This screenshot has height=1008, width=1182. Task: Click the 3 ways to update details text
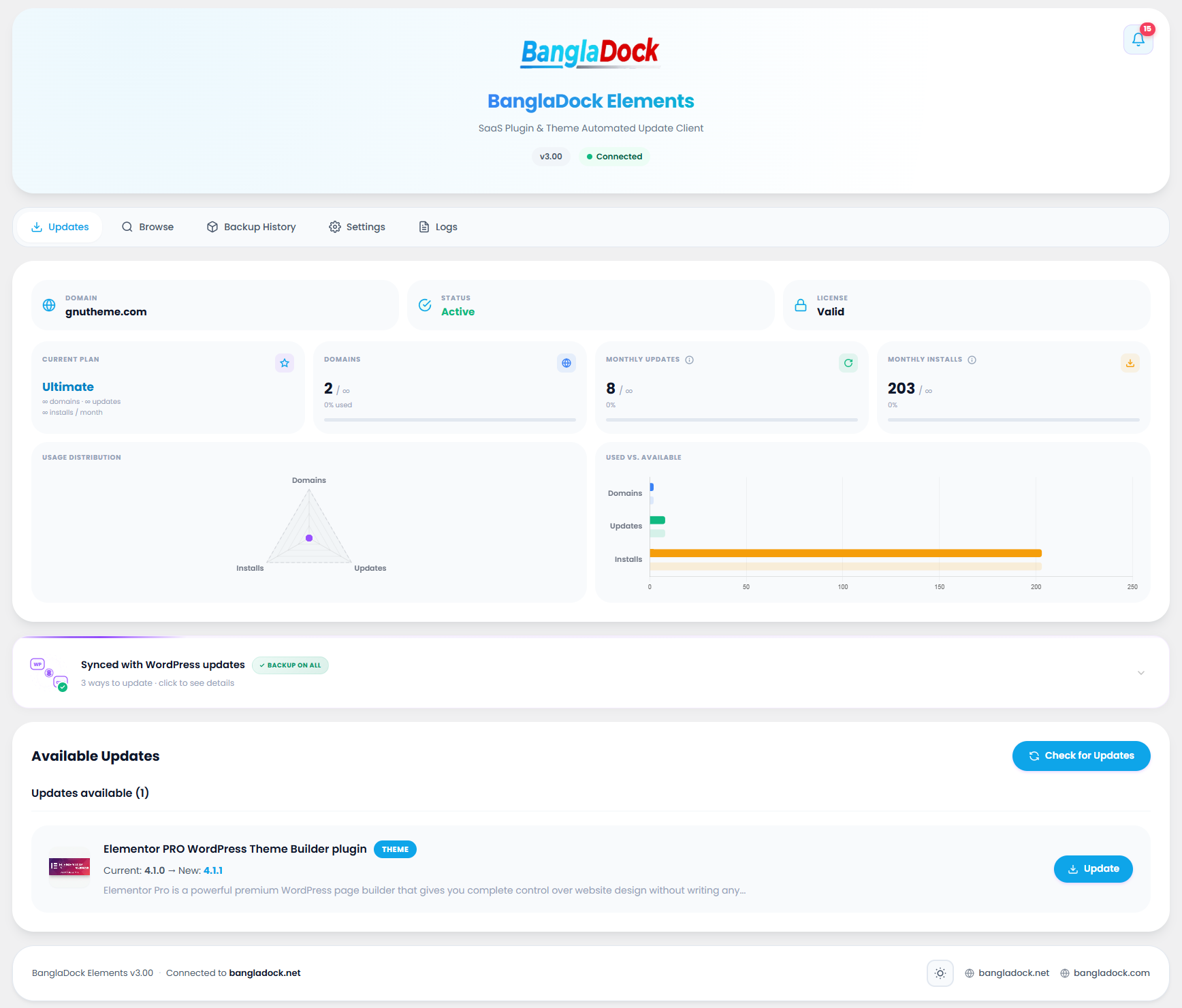coord(157,683)
